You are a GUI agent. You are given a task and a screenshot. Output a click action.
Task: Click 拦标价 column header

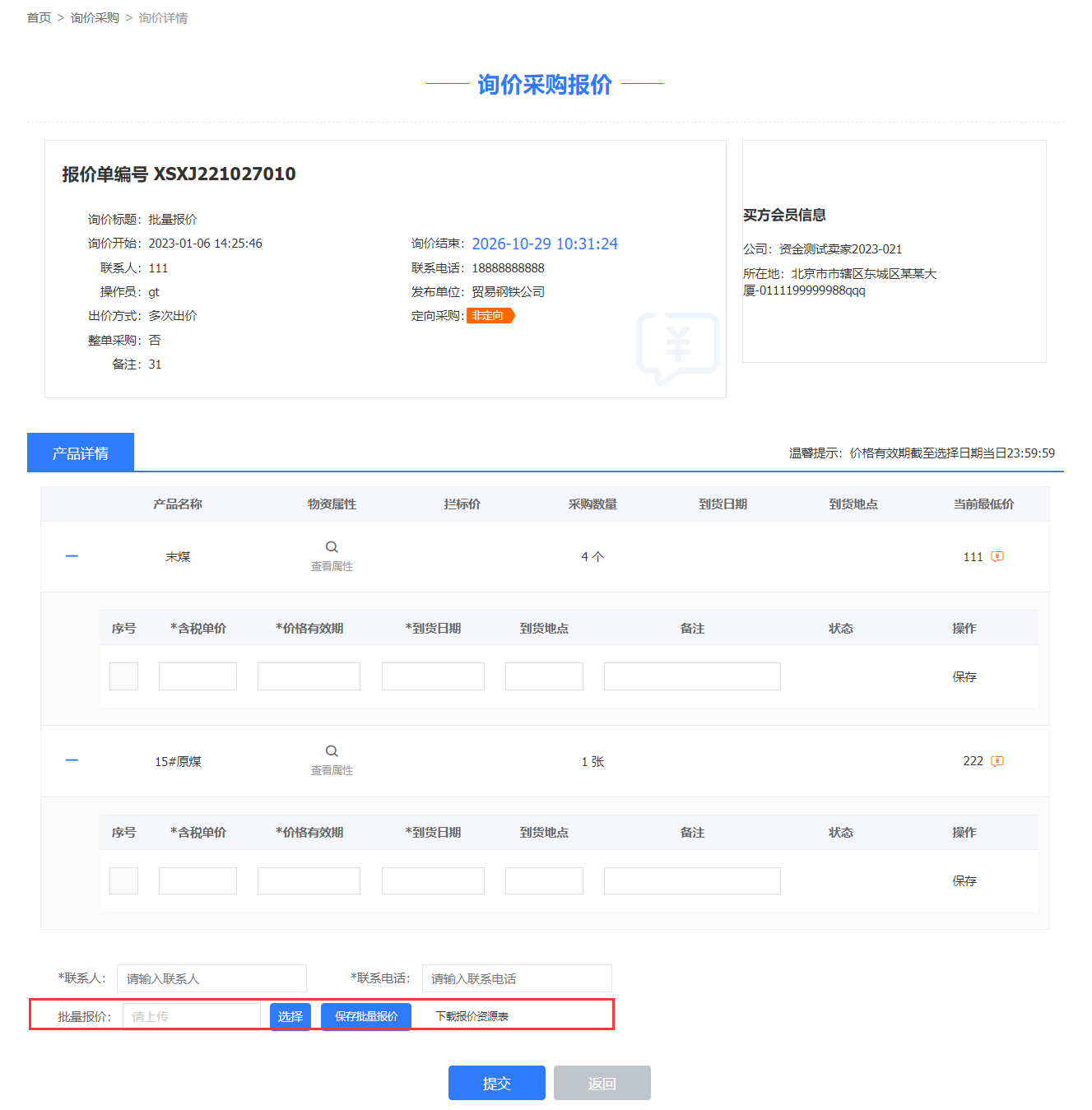point(462,504)
